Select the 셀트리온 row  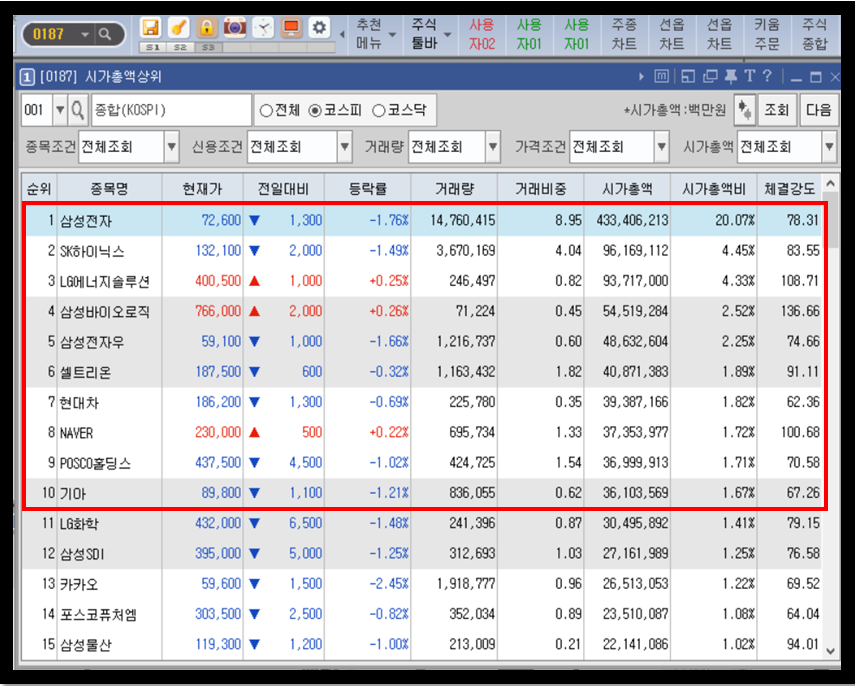coord(424,372)
